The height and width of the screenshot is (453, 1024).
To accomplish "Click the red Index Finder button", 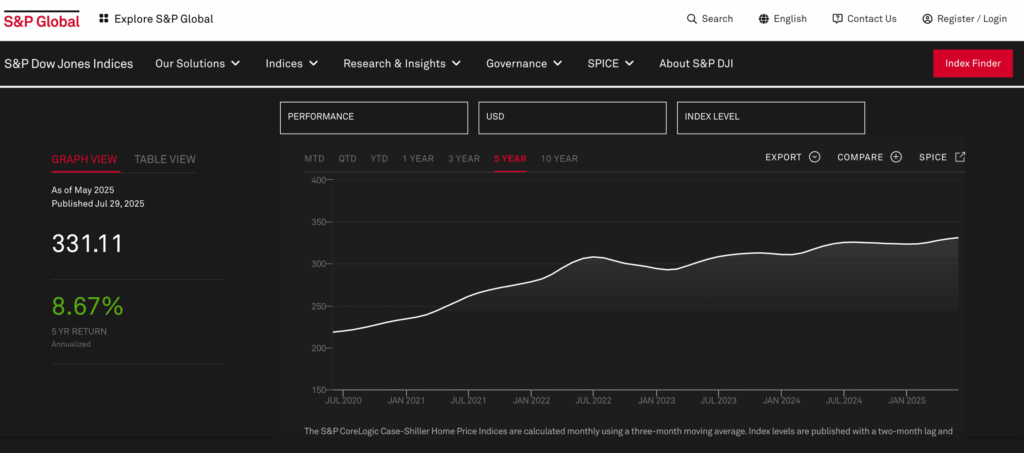I will click(972, 64).
